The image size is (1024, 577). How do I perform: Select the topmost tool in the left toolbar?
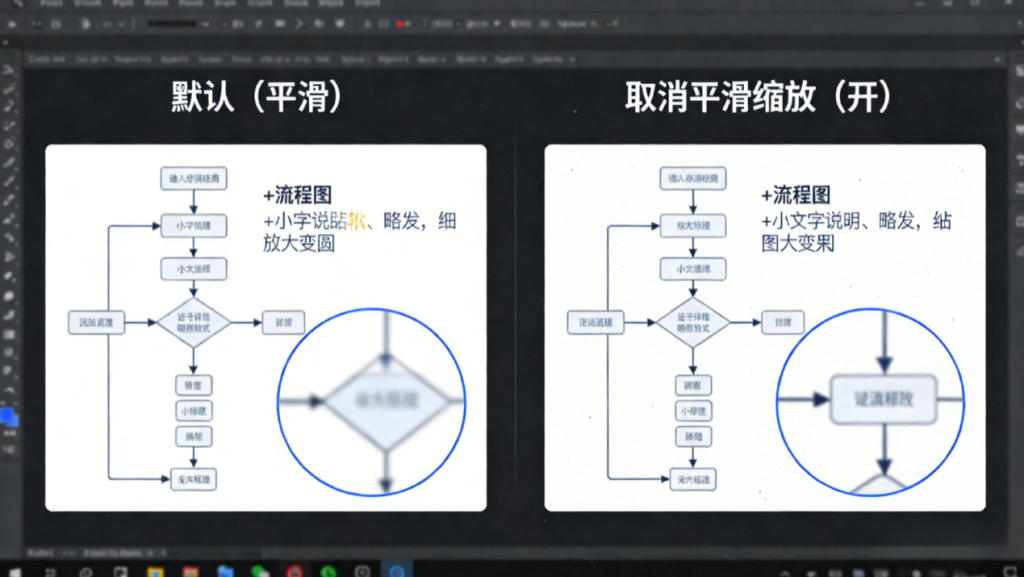pos(8,69)
